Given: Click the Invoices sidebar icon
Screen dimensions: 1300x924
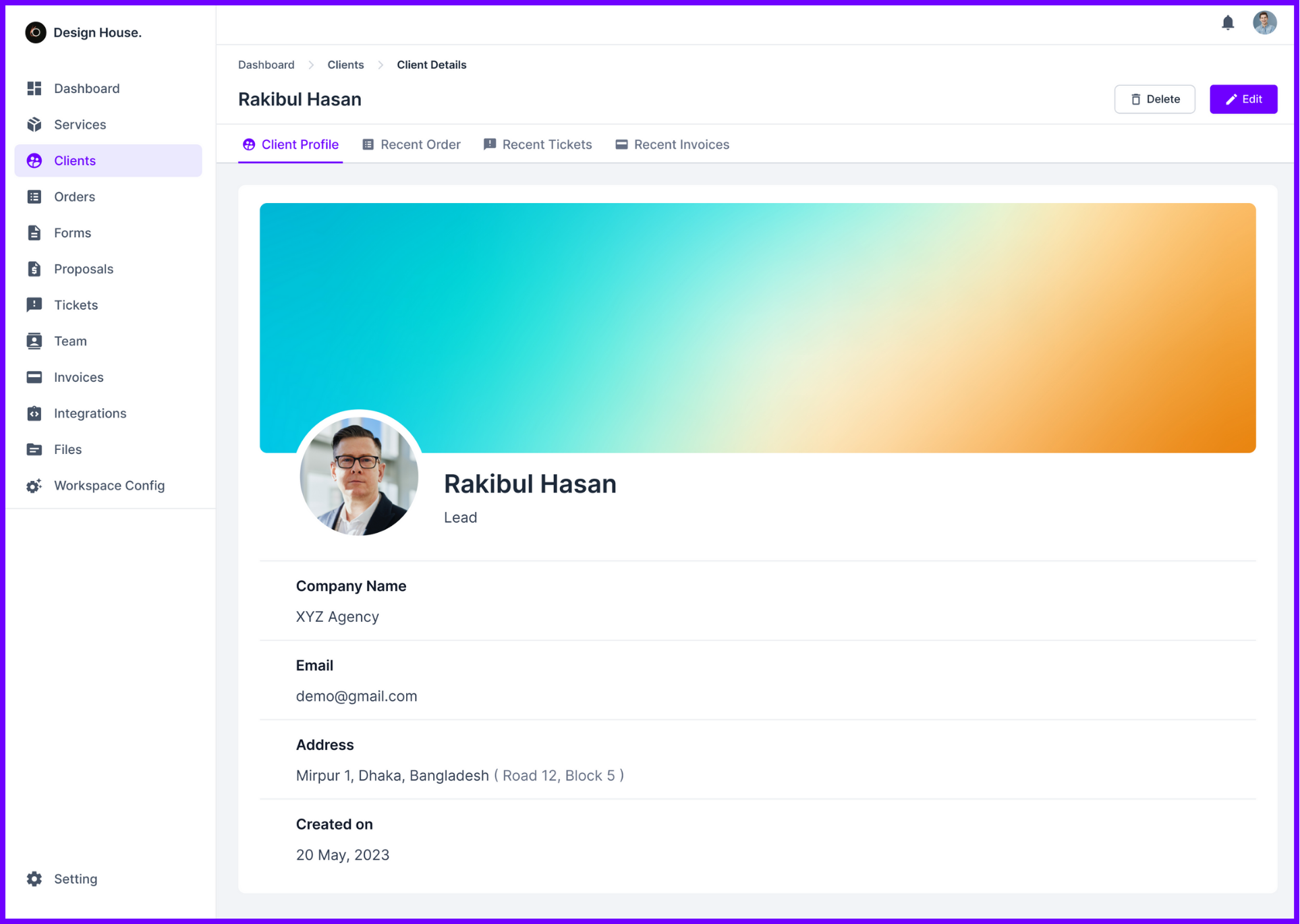Looking at the screenshot, I should click(35, 376).
